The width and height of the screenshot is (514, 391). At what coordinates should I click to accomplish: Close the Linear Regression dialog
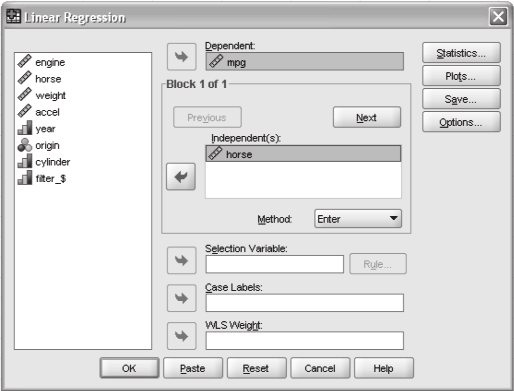pos(498,16)
